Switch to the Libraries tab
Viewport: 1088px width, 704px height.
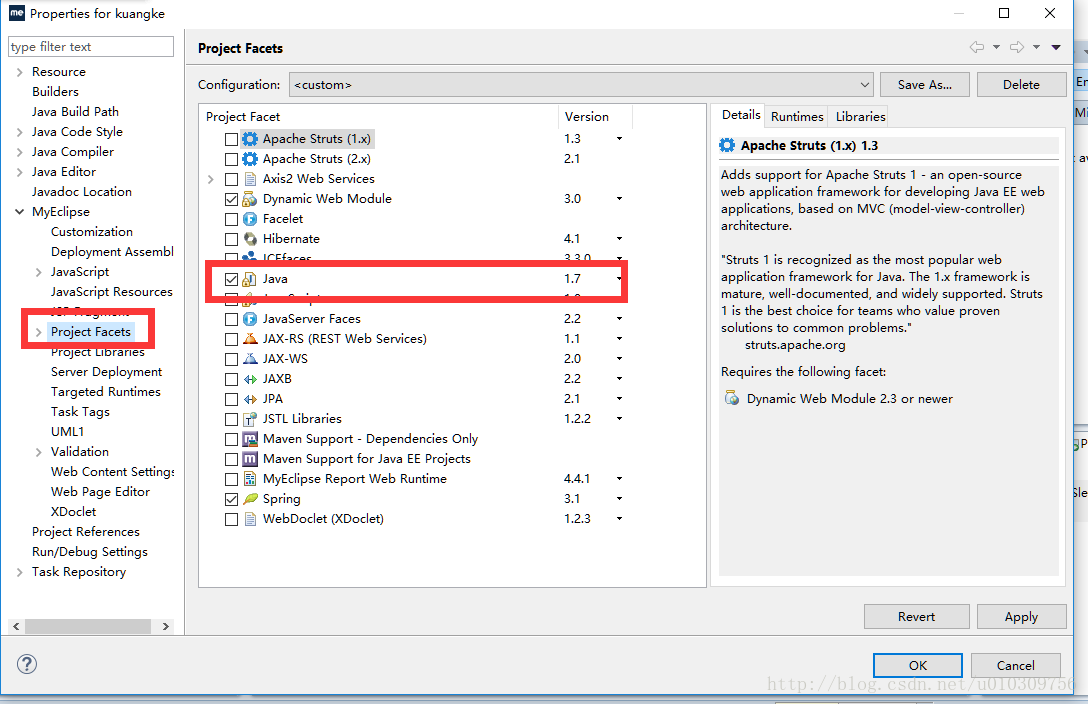coord(860,117)
